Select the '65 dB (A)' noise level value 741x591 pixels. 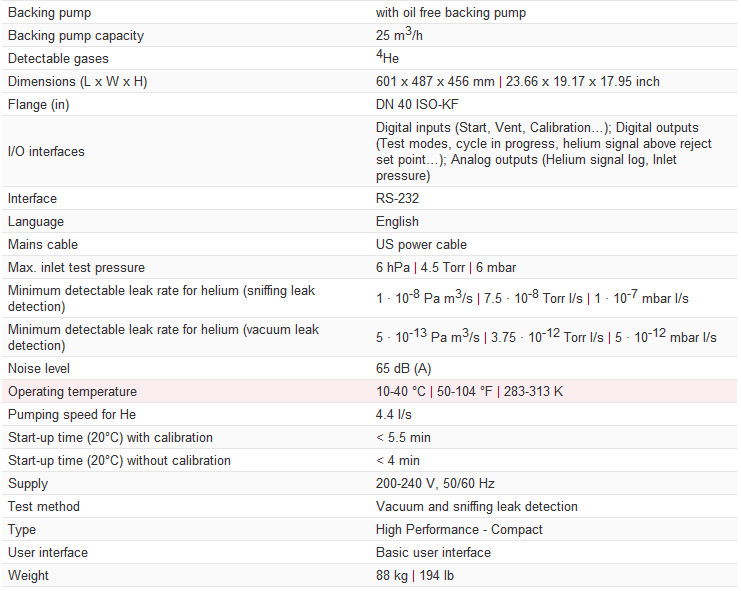tap(404, 368)
